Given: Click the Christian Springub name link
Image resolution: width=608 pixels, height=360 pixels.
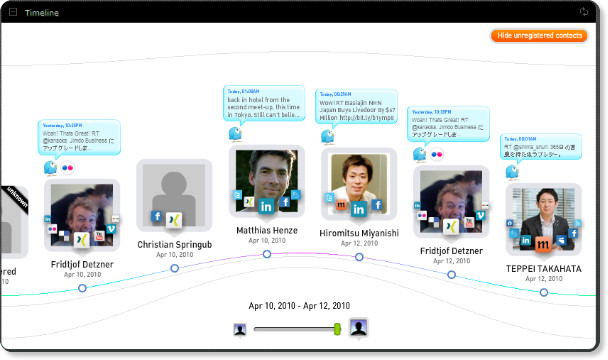Looking at the screenshot, I should [x=174, y=245].
